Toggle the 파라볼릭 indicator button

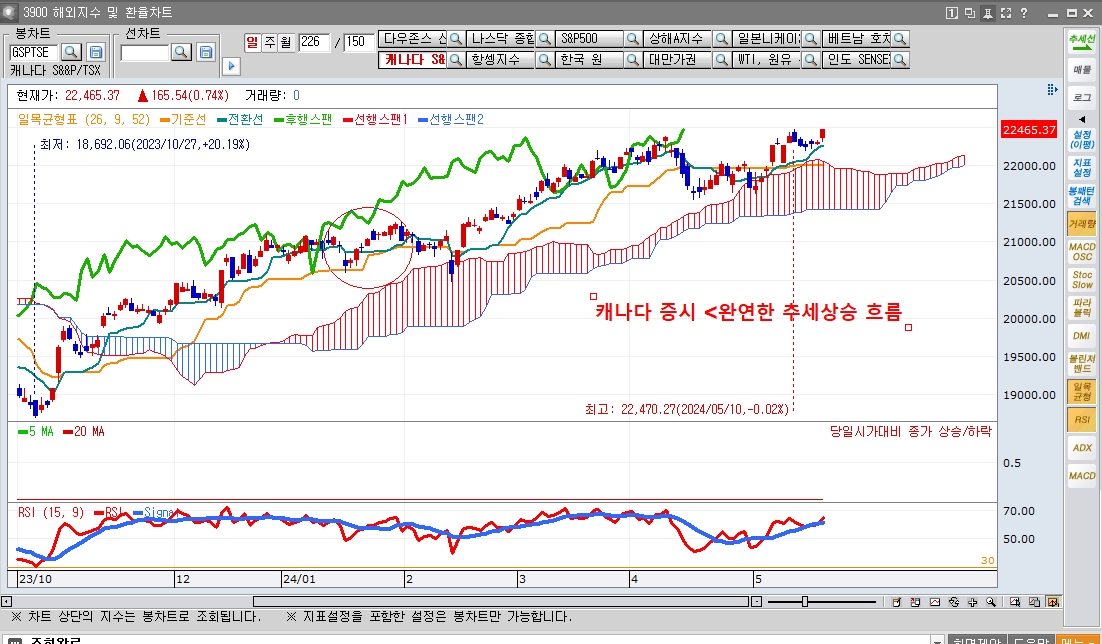[1082, 308]
